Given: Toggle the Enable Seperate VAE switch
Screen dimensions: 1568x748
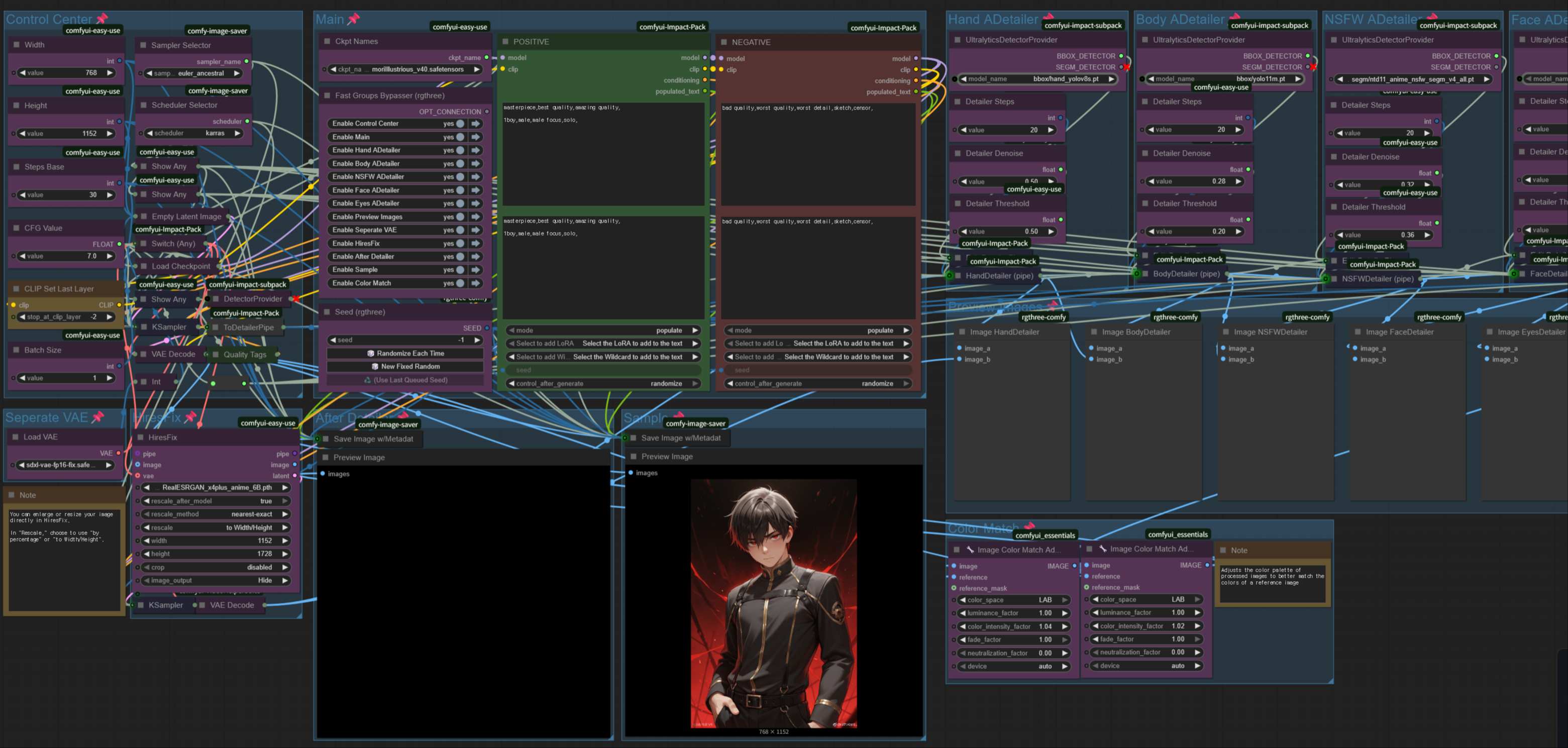Looking at the screenshot, I should (x=461, y=230).
